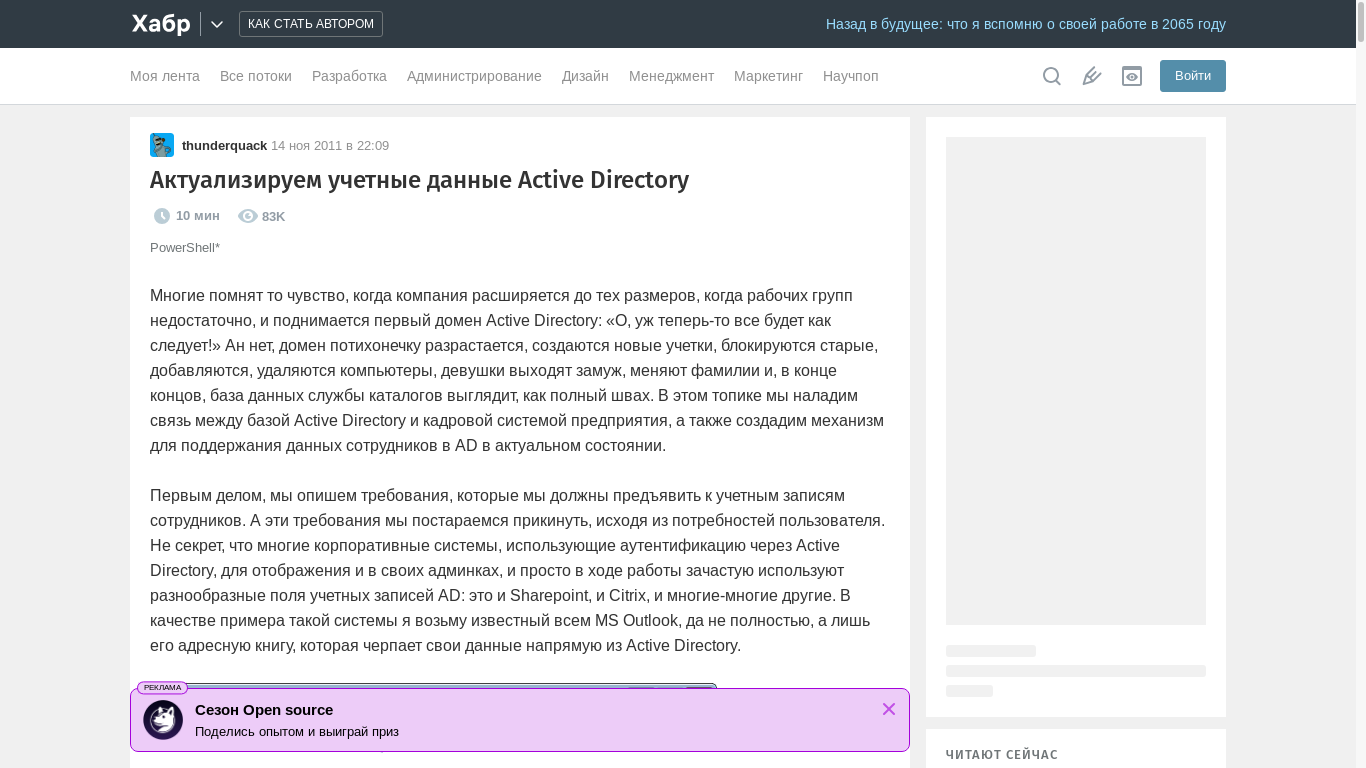
Task: Click 'Поделись опытом и выиграй приз' text
Action: click(297, 732)
